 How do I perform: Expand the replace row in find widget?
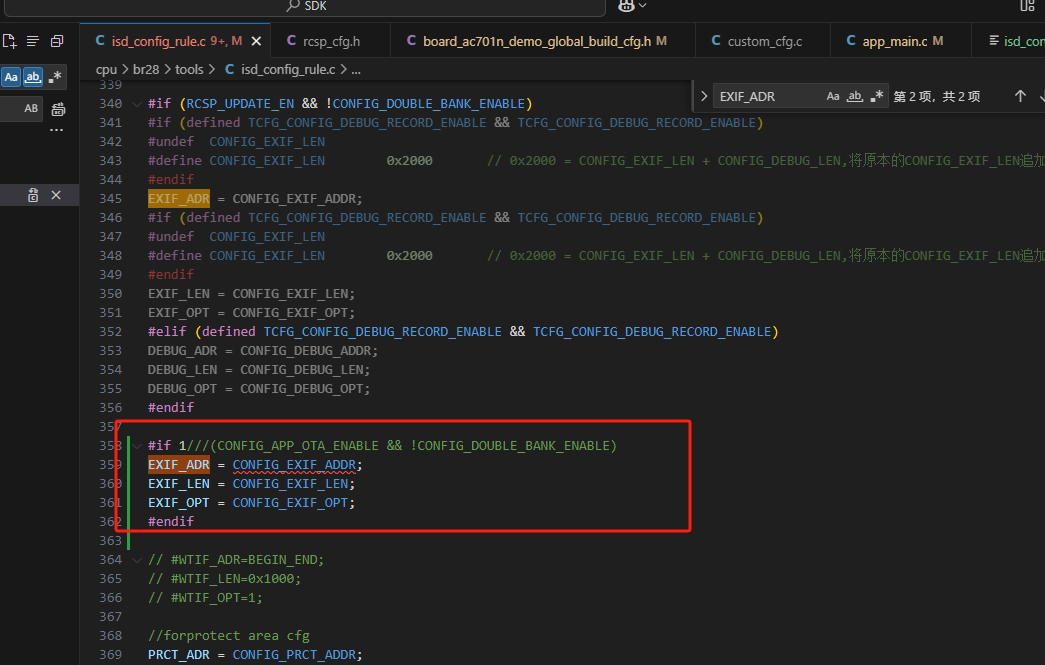tap(704, 97)
